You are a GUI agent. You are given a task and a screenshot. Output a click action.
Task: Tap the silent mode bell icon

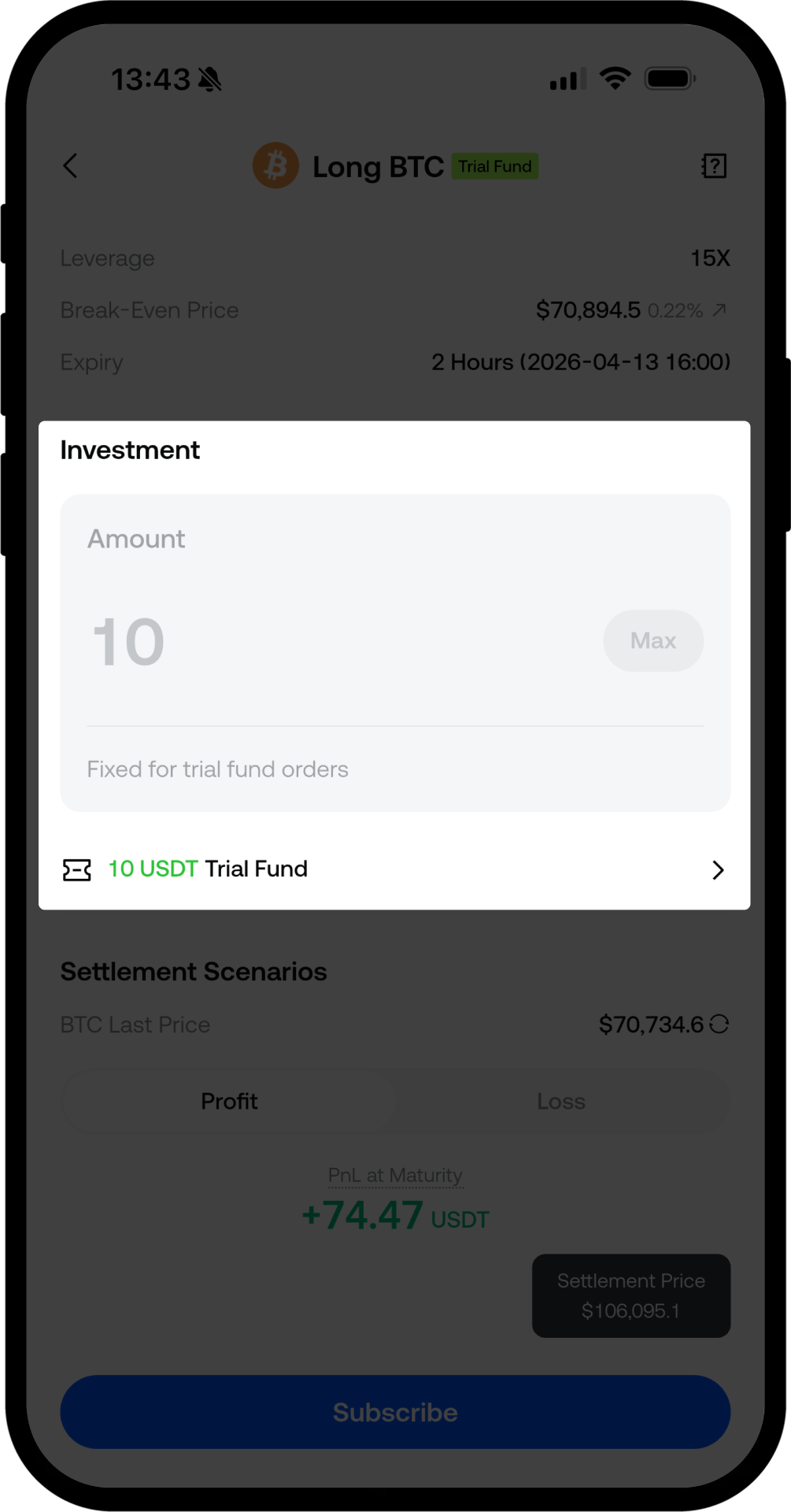coord(210,80)
